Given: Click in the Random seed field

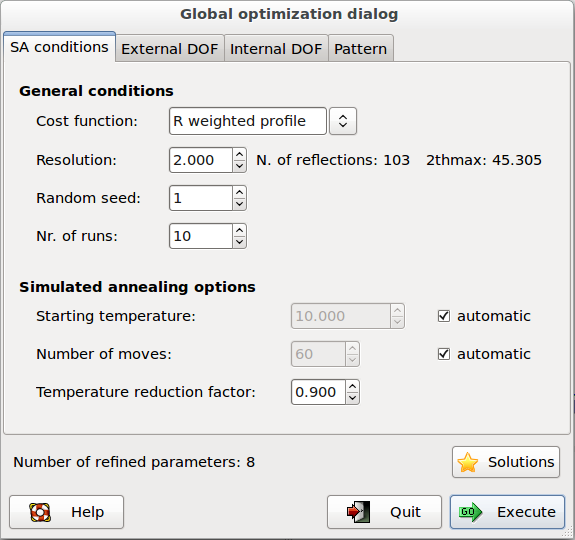Looking at the screenshot, I should click(201, 198).
